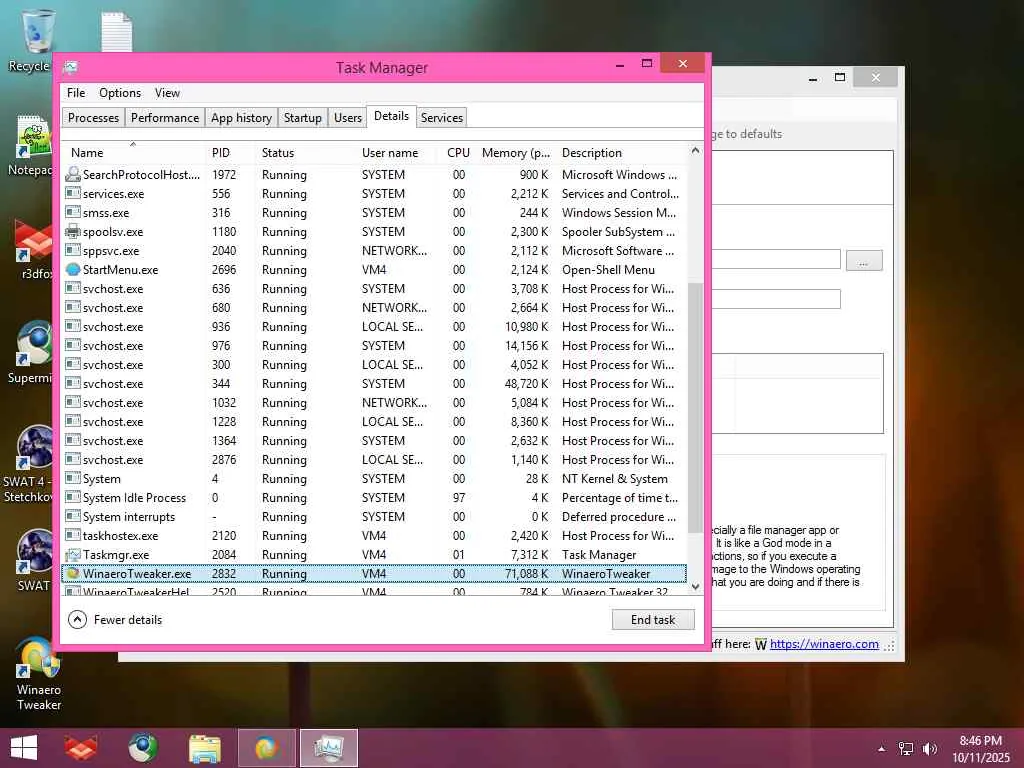This screenshot has height=768, width=1024.
Task: Sort by the Description column header
Action: click(622, 153)
